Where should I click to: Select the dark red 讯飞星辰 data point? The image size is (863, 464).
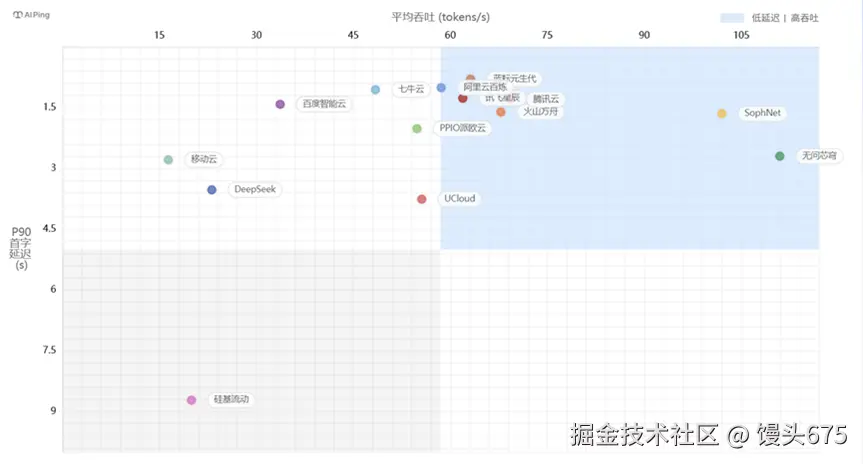(462, 98)
